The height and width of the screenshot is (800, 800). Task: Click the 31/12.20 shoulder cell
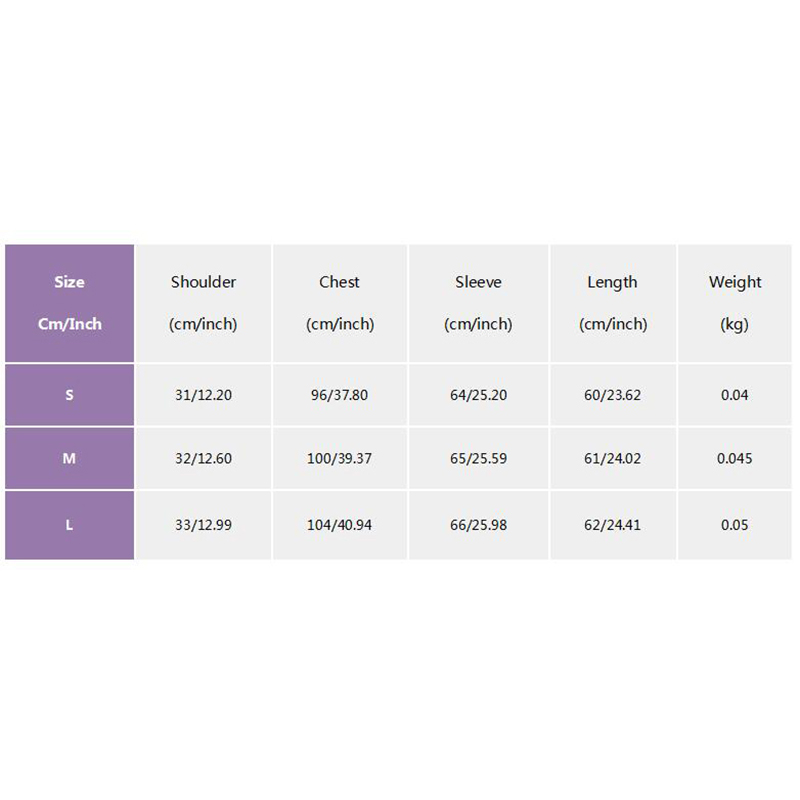[203, 395]
